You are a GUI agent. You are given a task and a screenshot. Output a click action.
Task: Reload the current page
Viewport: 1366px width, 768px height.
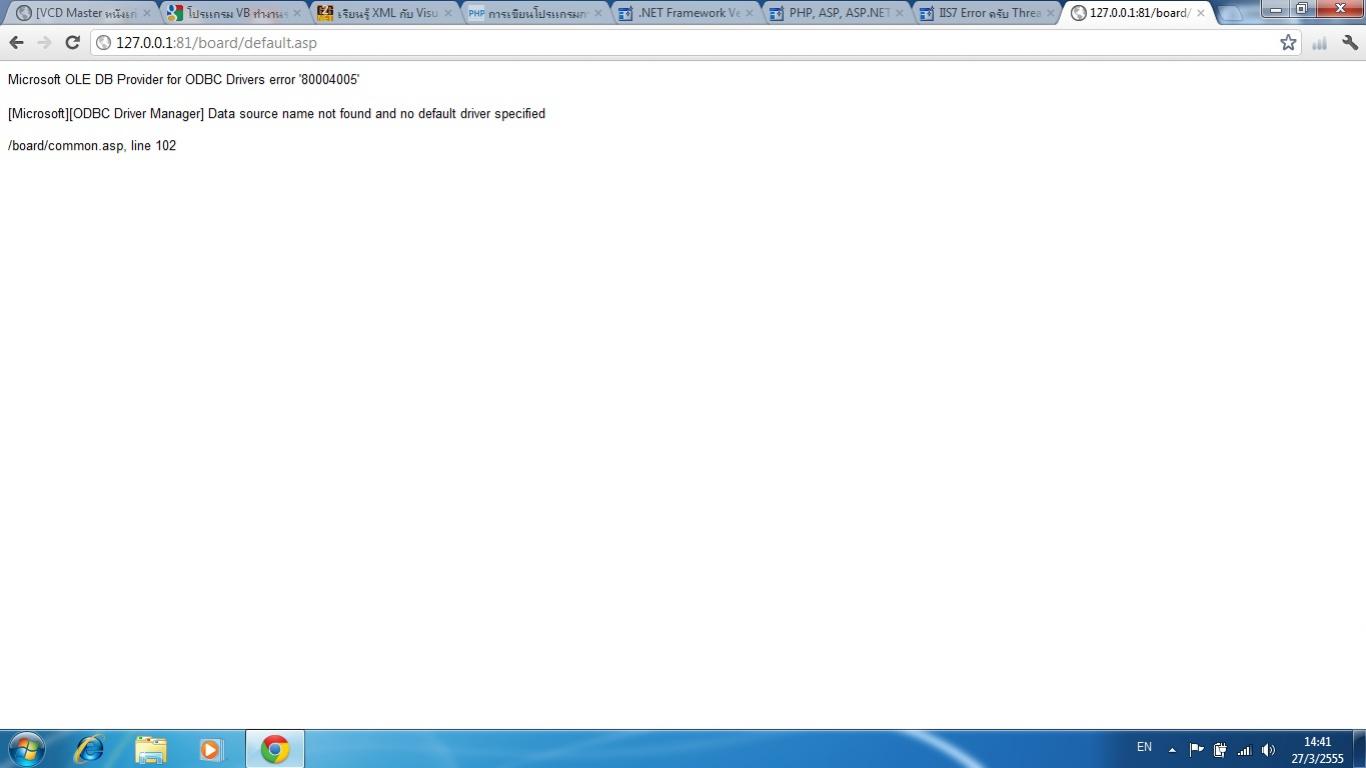pyautogui.click(x=72, y=43)
